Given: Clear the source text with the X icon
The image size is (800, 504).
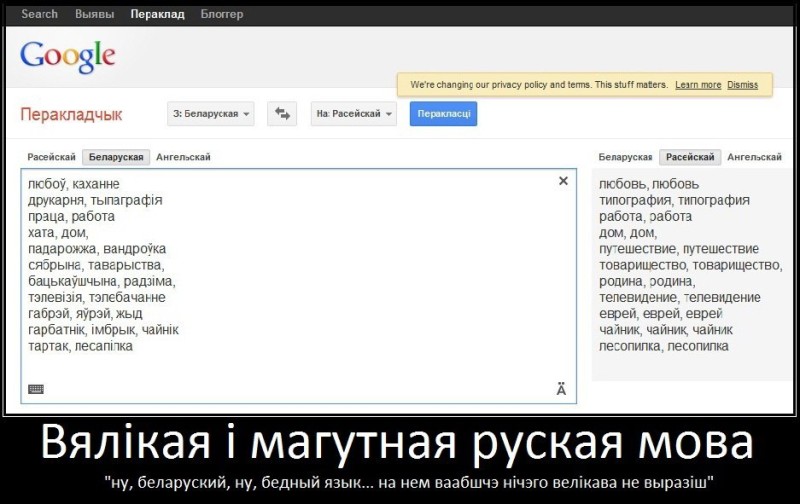Looking at the screenshot, I should [563, 181].
